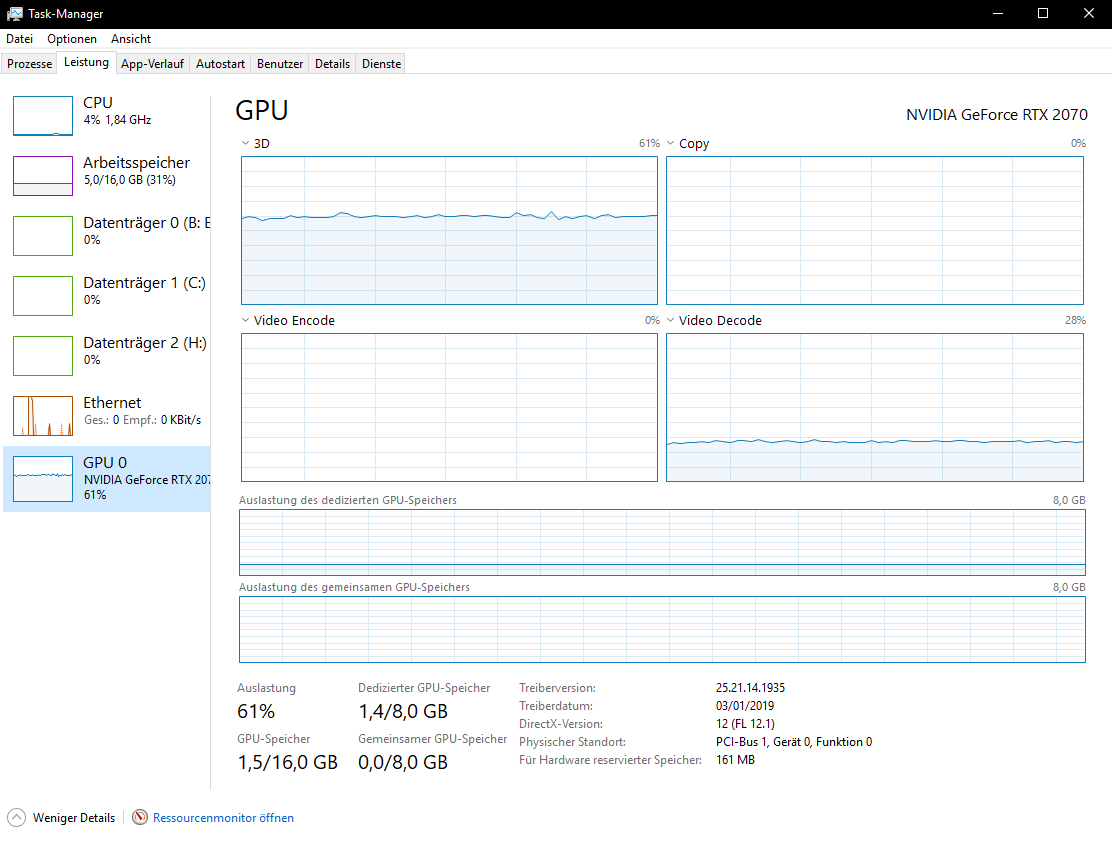Open the Video Encode engine dropdown
This screenshot has width=1112, height=842.
point(245,320)
